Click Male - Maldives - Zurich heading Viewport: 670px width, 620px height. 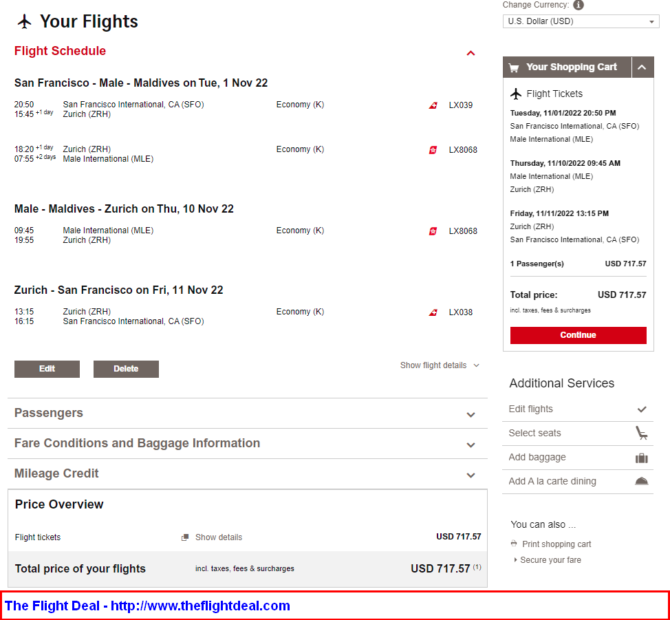(124, 209)
